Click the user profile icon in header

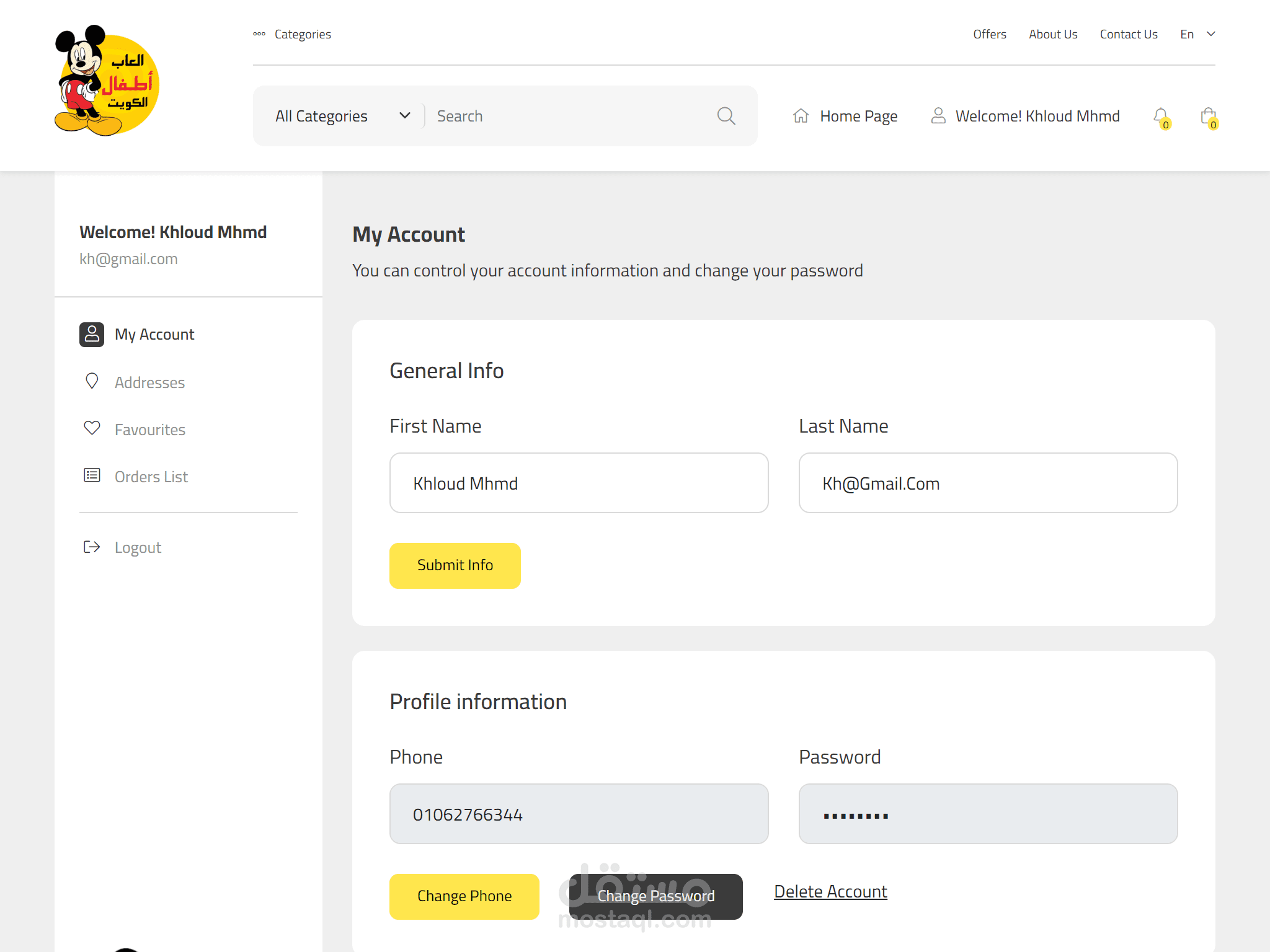938,116
